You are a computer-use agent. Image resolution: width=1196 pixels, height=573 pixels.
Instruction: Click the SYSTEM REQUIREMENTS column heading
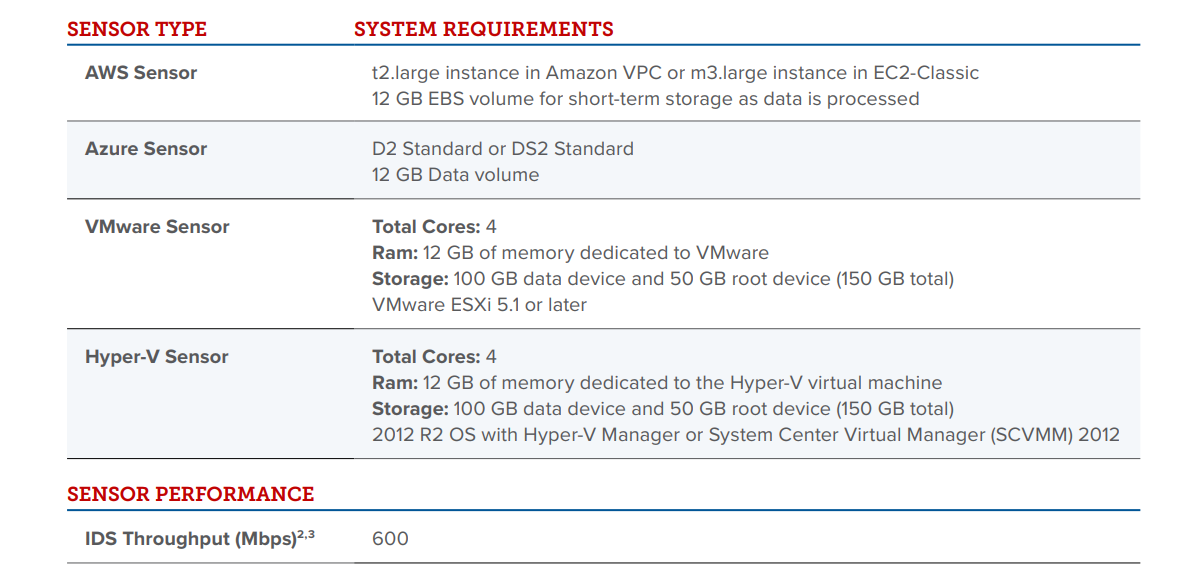pyautogui.click(x=484, y=29)
